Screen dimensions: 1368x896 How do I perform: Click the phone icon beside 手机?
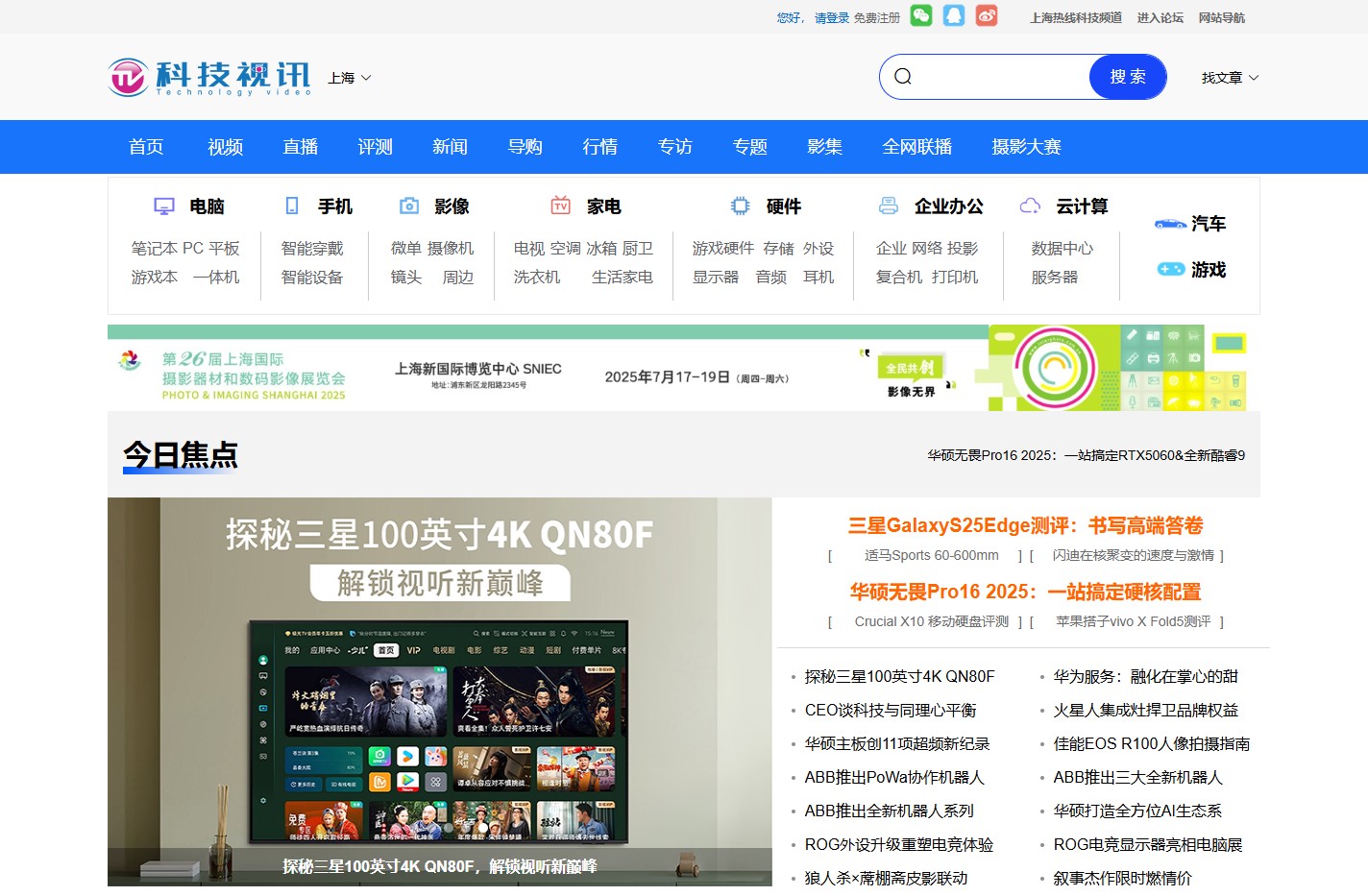tap(292, 206)
